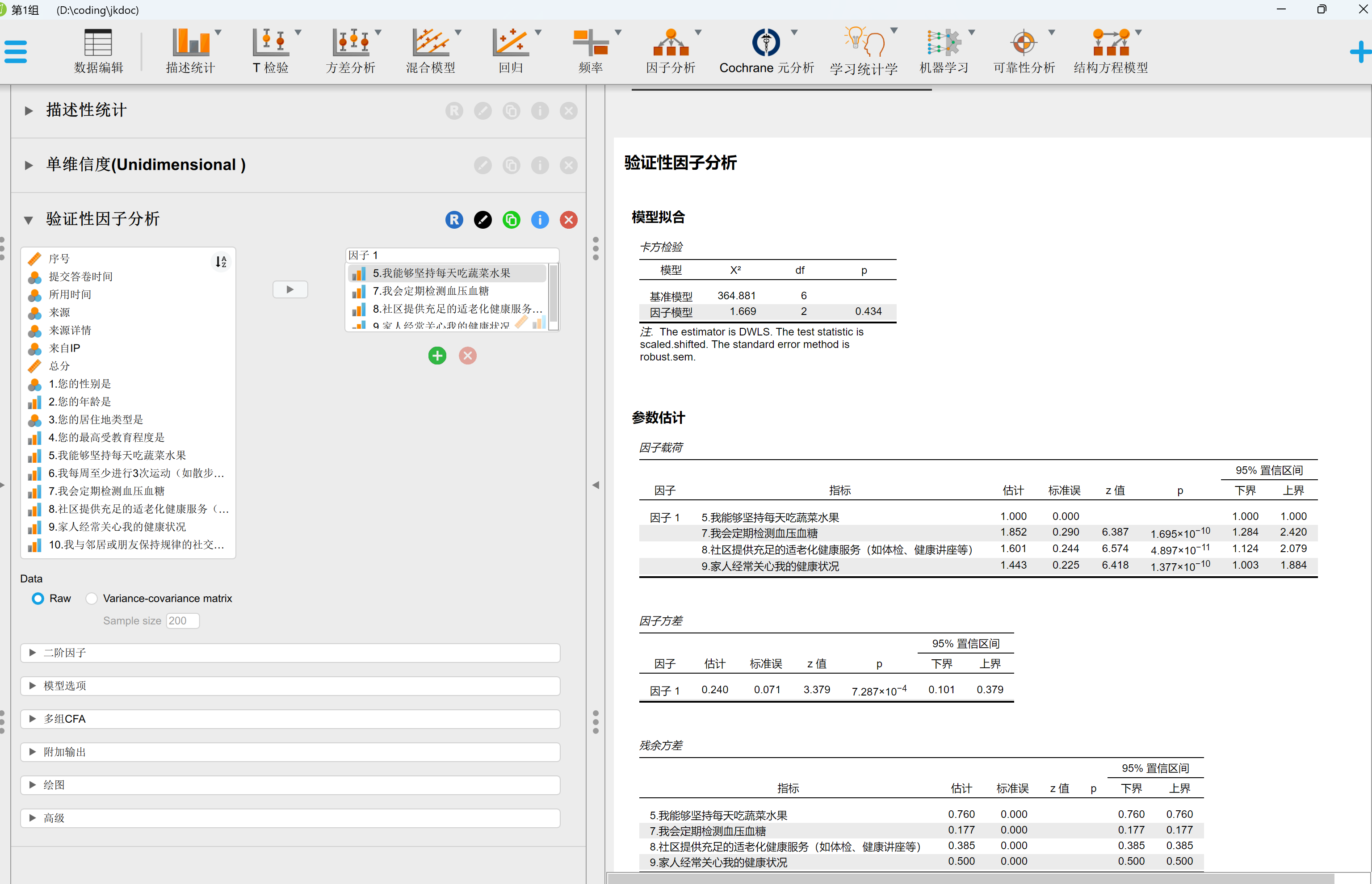Image resolution: width=1372 pixels, height=884 pixels.
Task: Expand the 描述性统计 analysis panel
Action: point(86,110)
